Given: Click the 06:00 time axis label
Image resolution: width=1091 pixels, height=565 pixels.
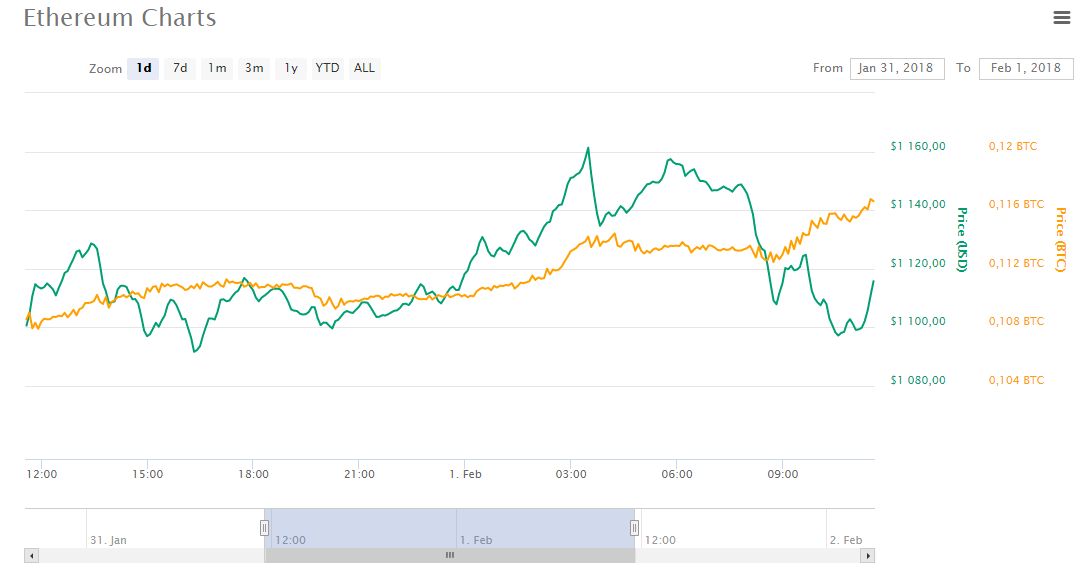Looking at the screenshot, I should tap(677, 474).
